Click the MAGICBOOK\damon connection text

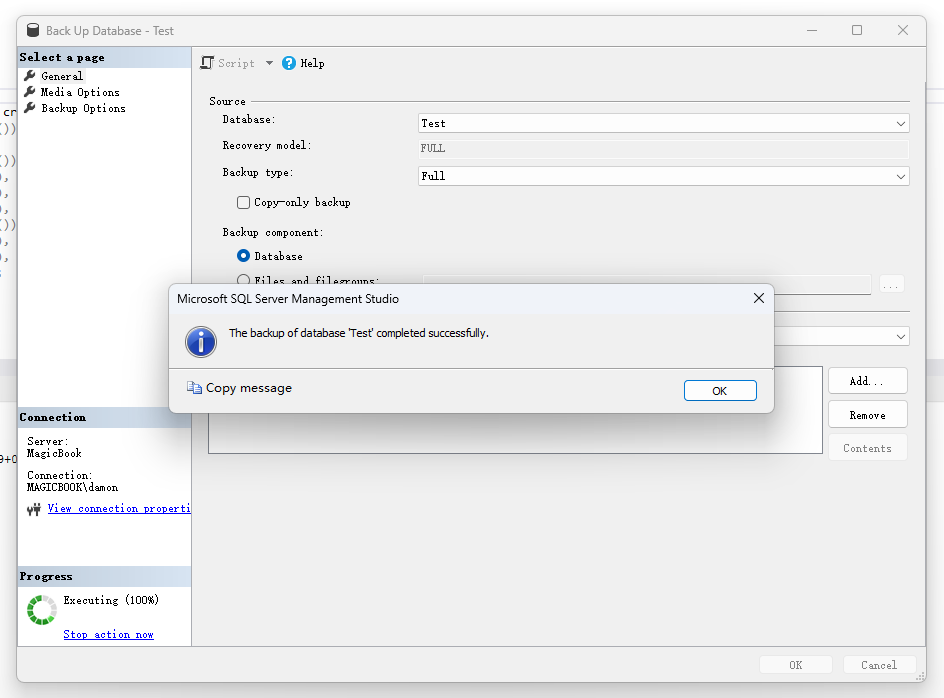(x=72, y=487)
